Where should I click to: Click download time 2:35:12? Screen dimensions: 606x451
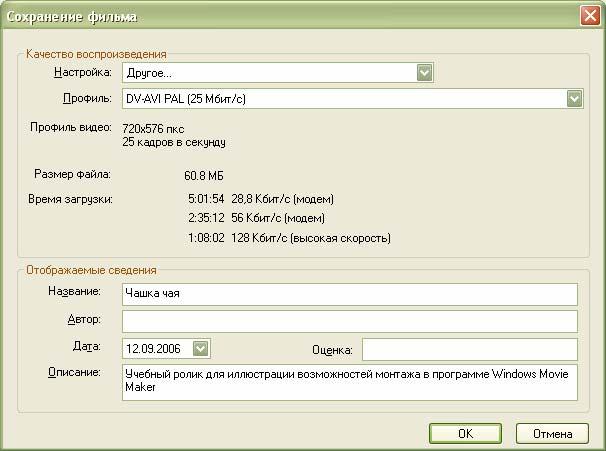206,218
